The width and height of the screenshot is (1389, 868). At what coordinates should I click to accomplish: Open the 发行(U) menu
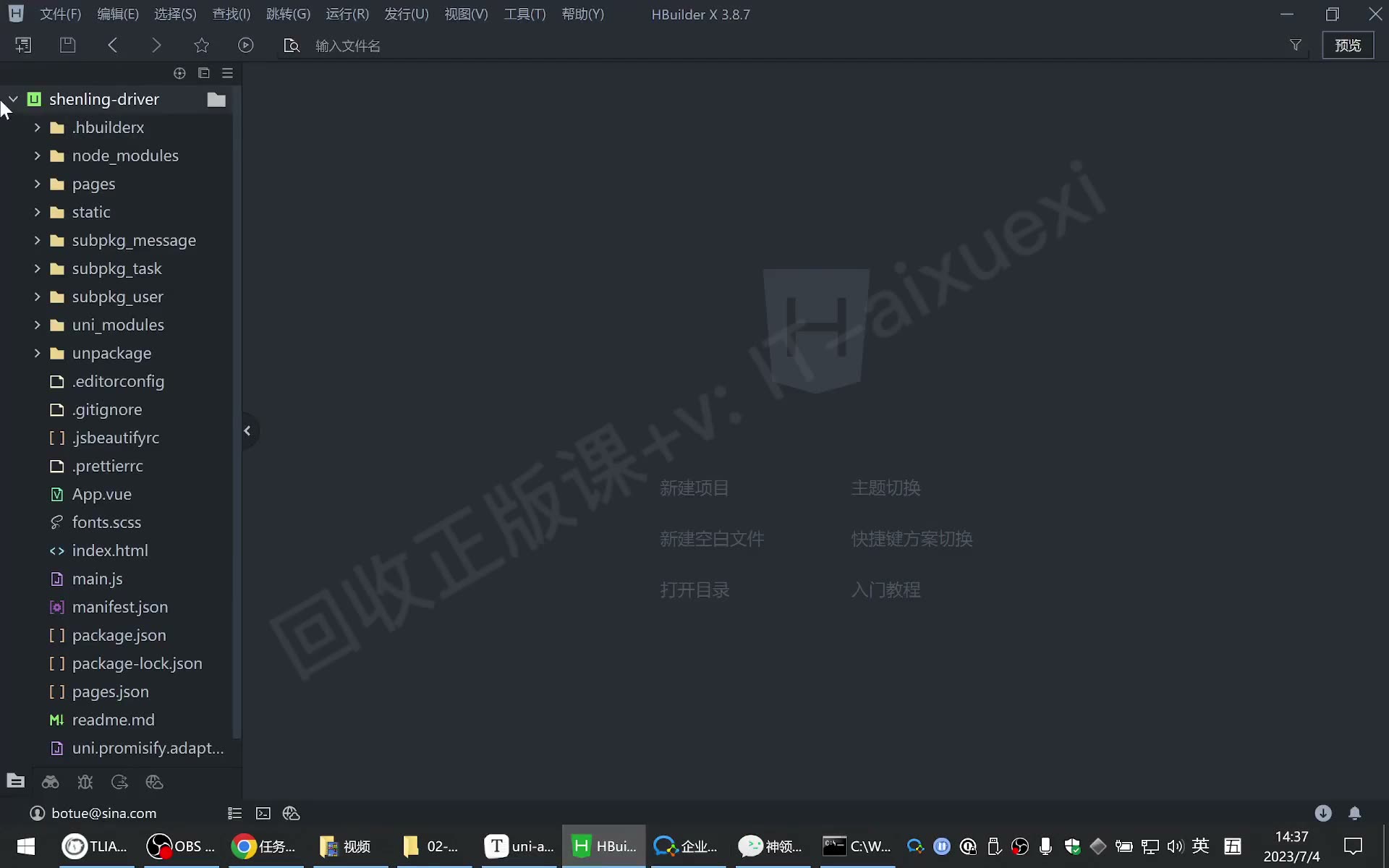407,14
